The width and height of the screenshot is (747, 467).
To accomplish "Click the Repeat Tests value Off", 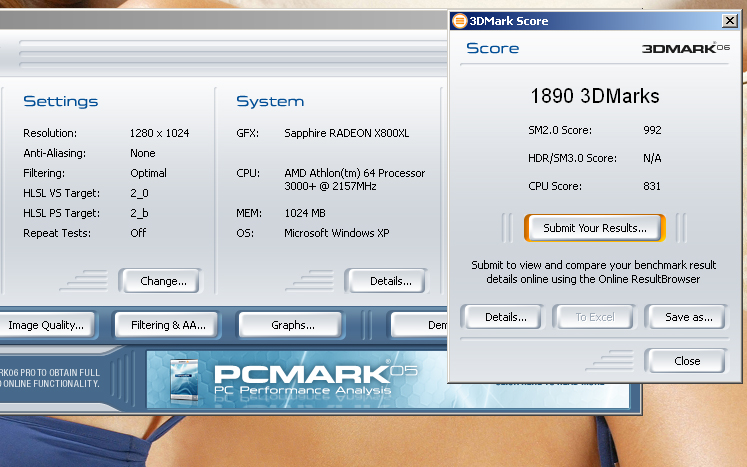I will coord(138,233).
